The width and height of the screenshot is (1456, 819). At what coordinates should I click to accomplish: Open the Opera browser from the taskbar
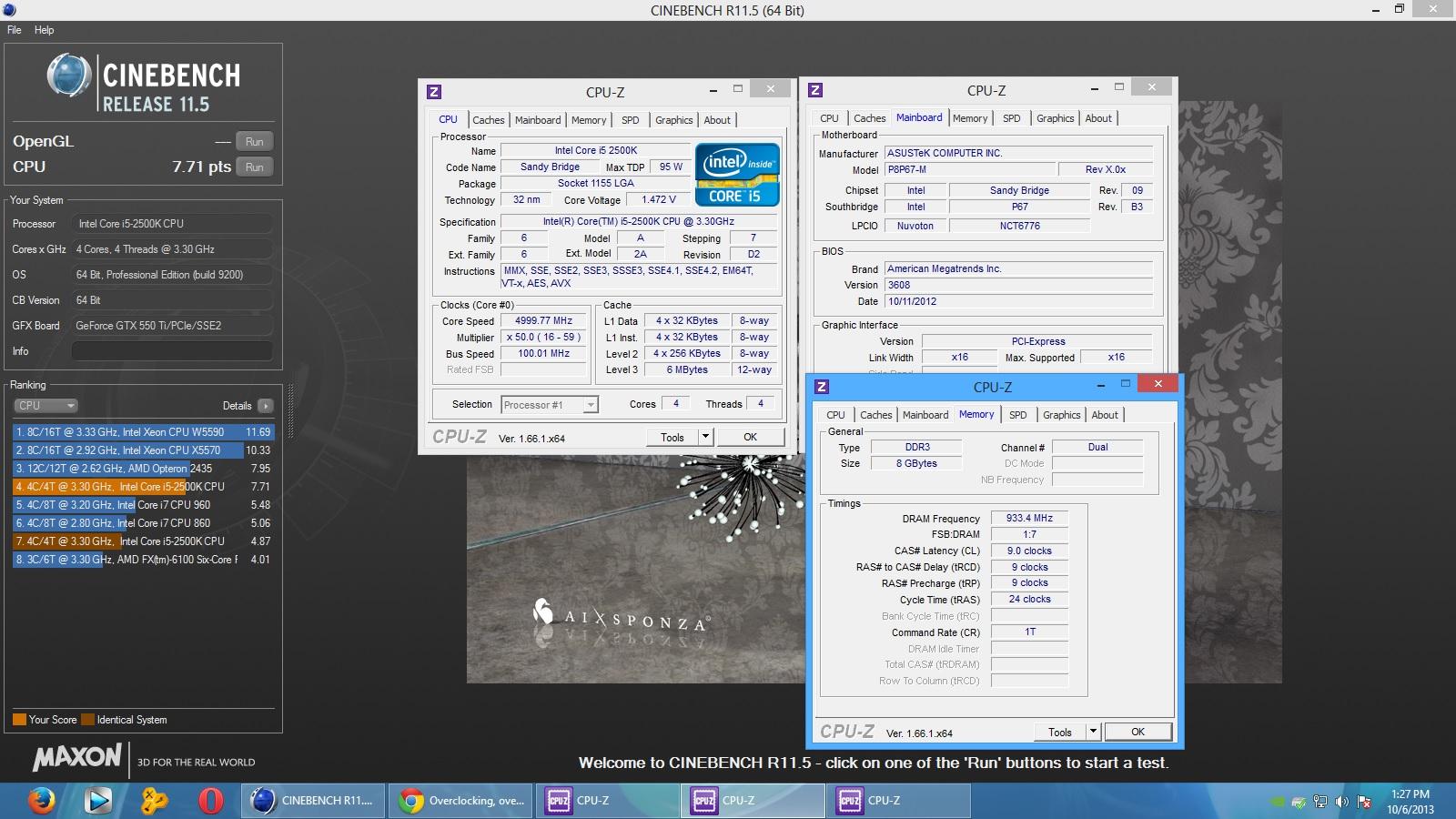(x=210, y=801)
